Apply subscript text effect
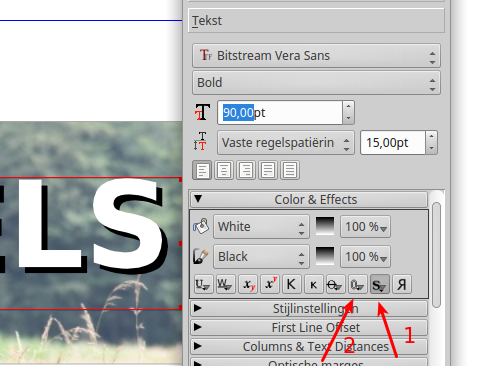This screenshot has width=478, height=366. click(x=247, y=284)
